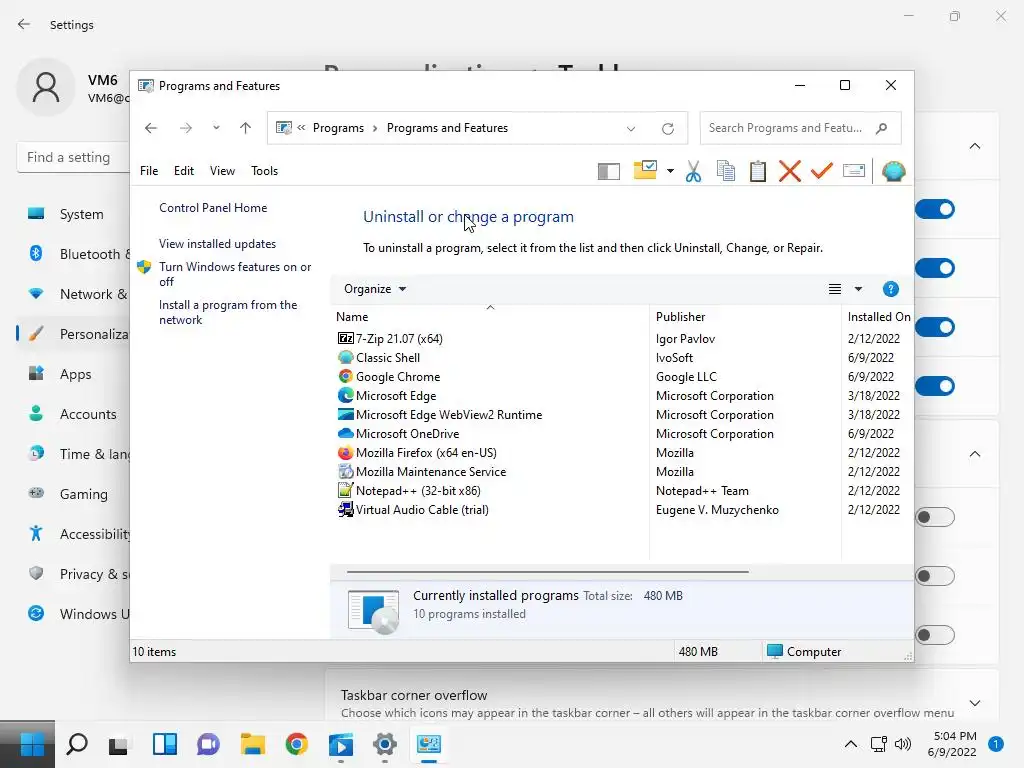Open the Edit menu
This screenshot has width=1024, height=768.
tap(184, 170)
